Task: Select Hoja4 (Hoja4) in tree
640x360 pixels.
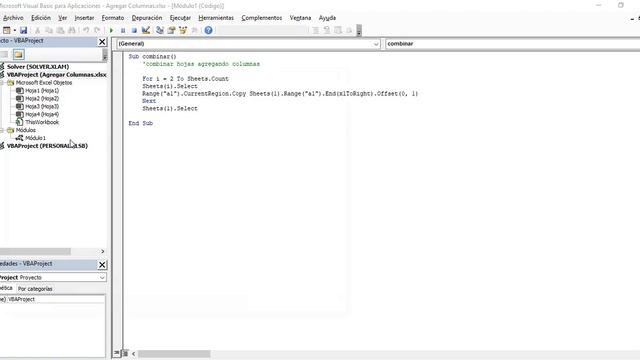Action: [42, 114]
